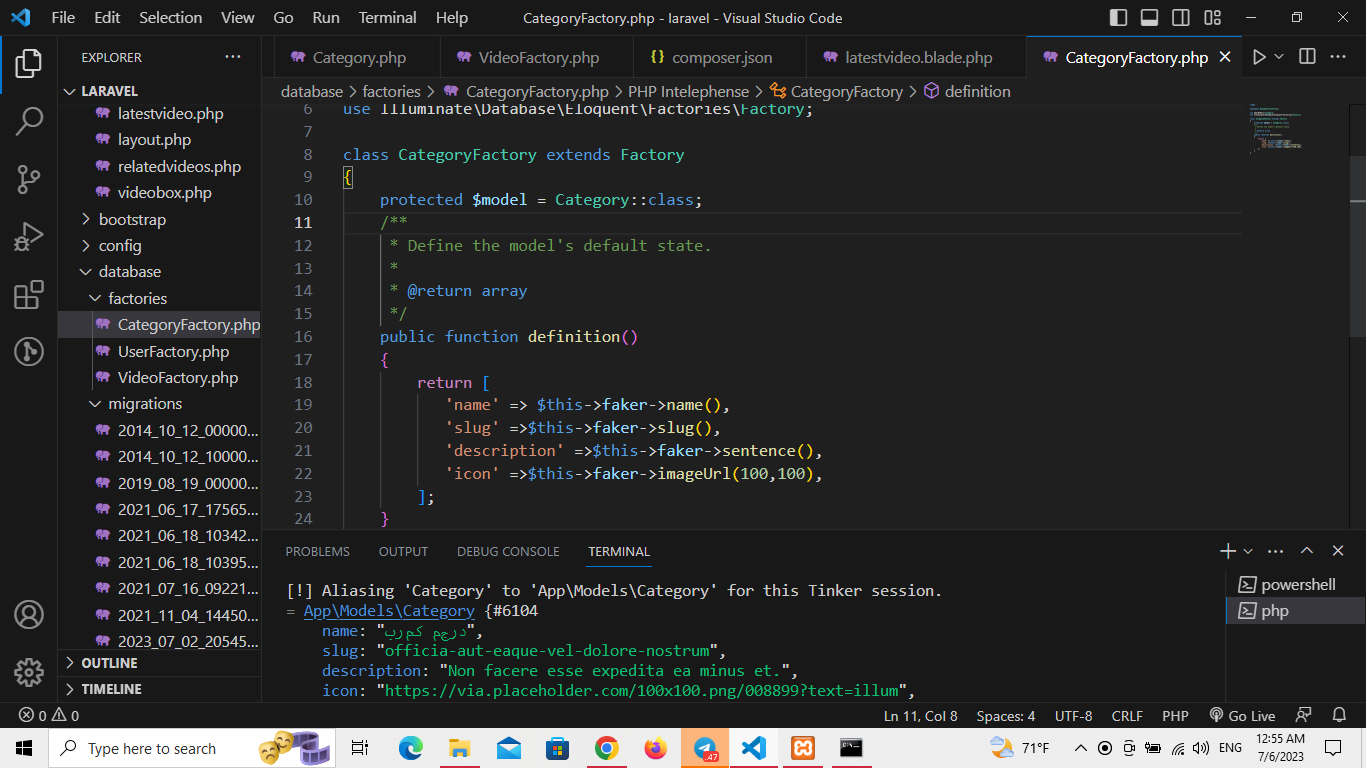Viewport: 1366px width, 768px height.
Task: Expand the bootstrap folder
Action: coord(160,219)
